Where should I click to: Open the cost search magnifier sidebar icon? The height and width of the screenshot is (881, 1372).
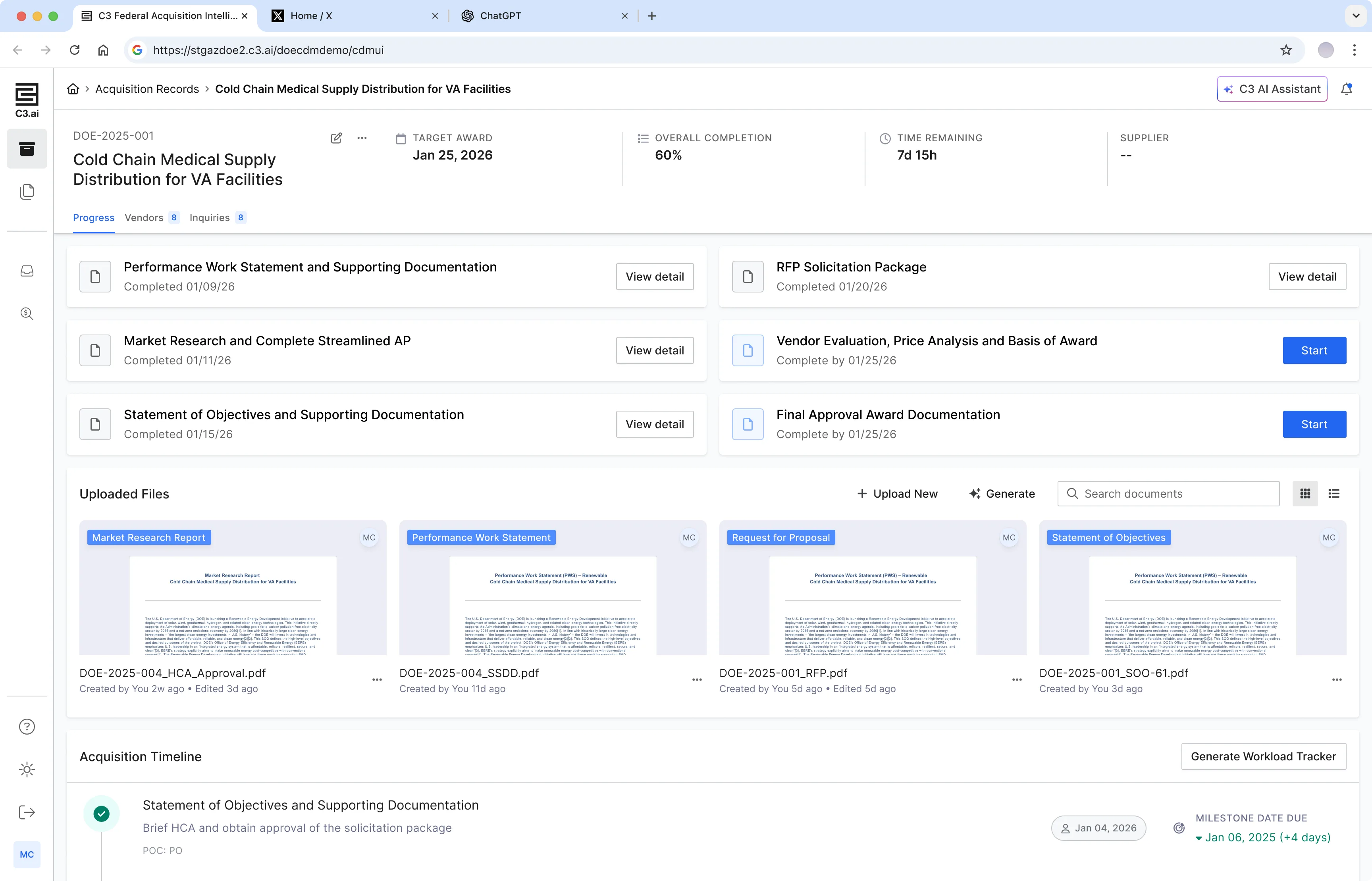(27, 314)
